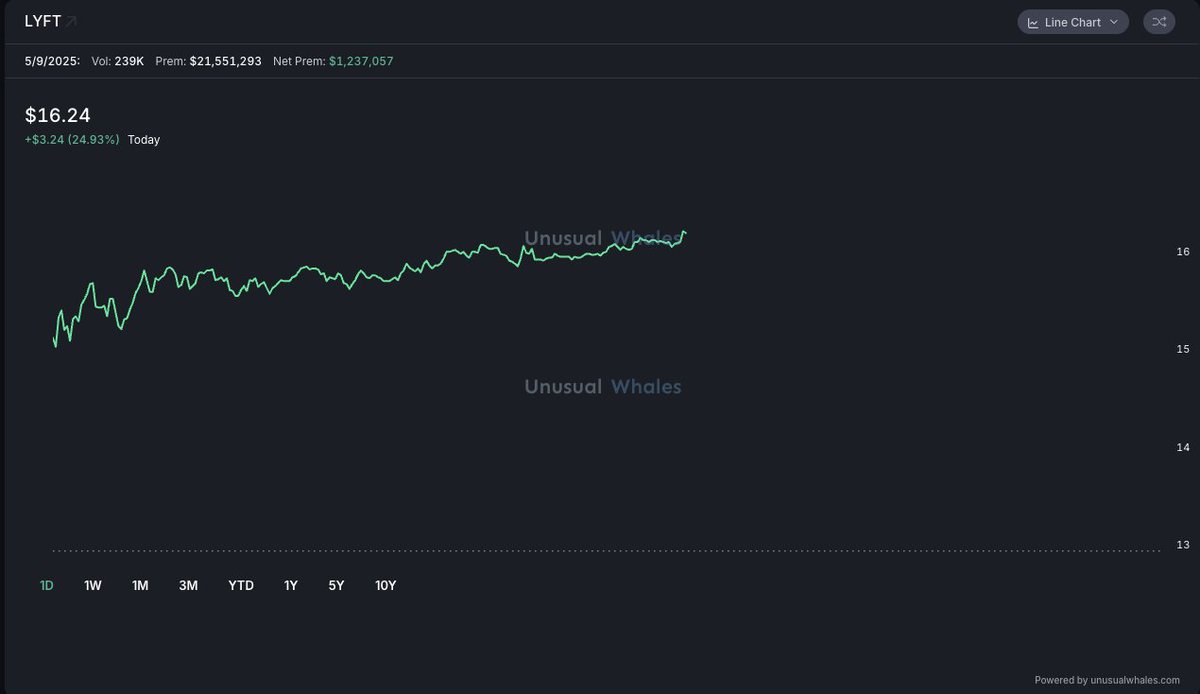Image resolution: width=1200 pixels, height=694 pixels.
Task: Click the 15 price axis label
Action: pyautogui.click(x=1183, y=350)
